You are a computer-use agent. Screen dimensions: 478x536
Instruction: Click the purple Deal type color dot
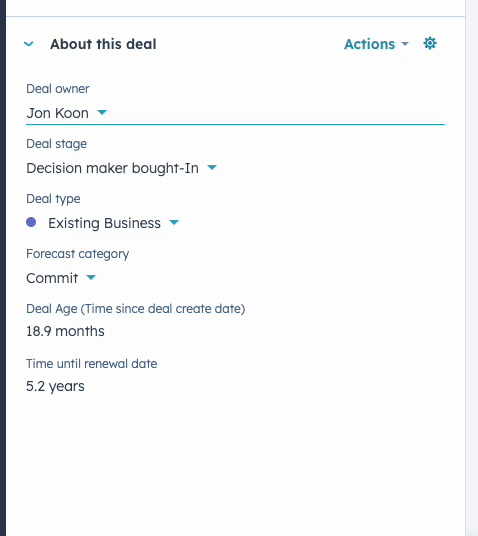click(31, 222)
